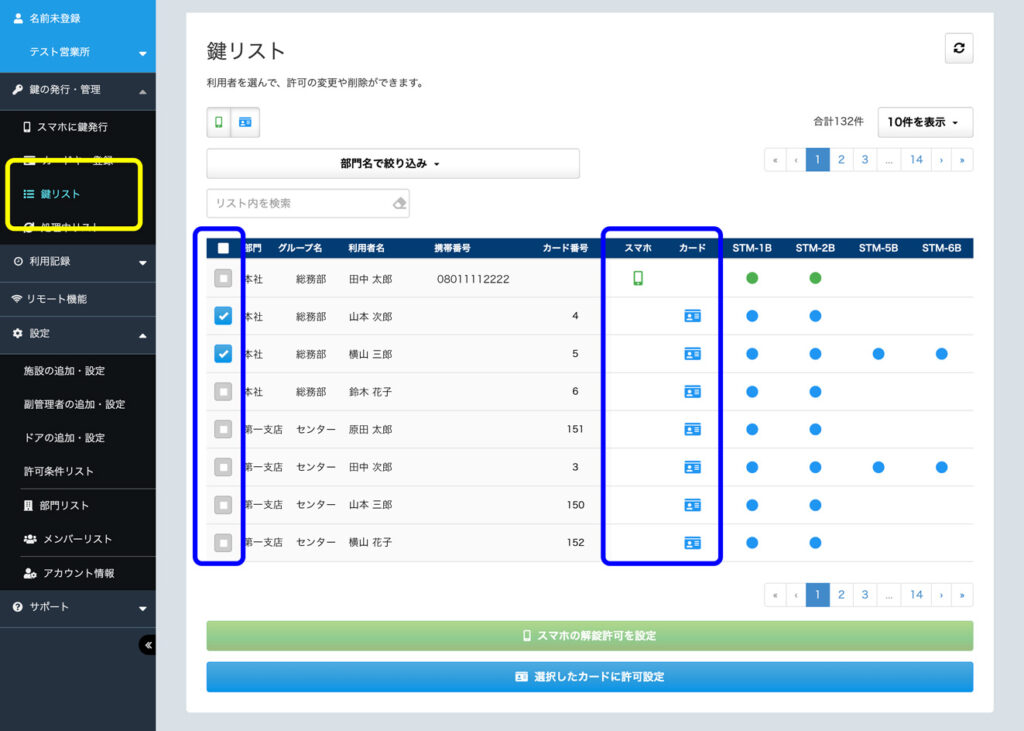This screenshot has width=1024, height=731.
Task: Click the card icon for 横山 花子
Action: (692, 543)
